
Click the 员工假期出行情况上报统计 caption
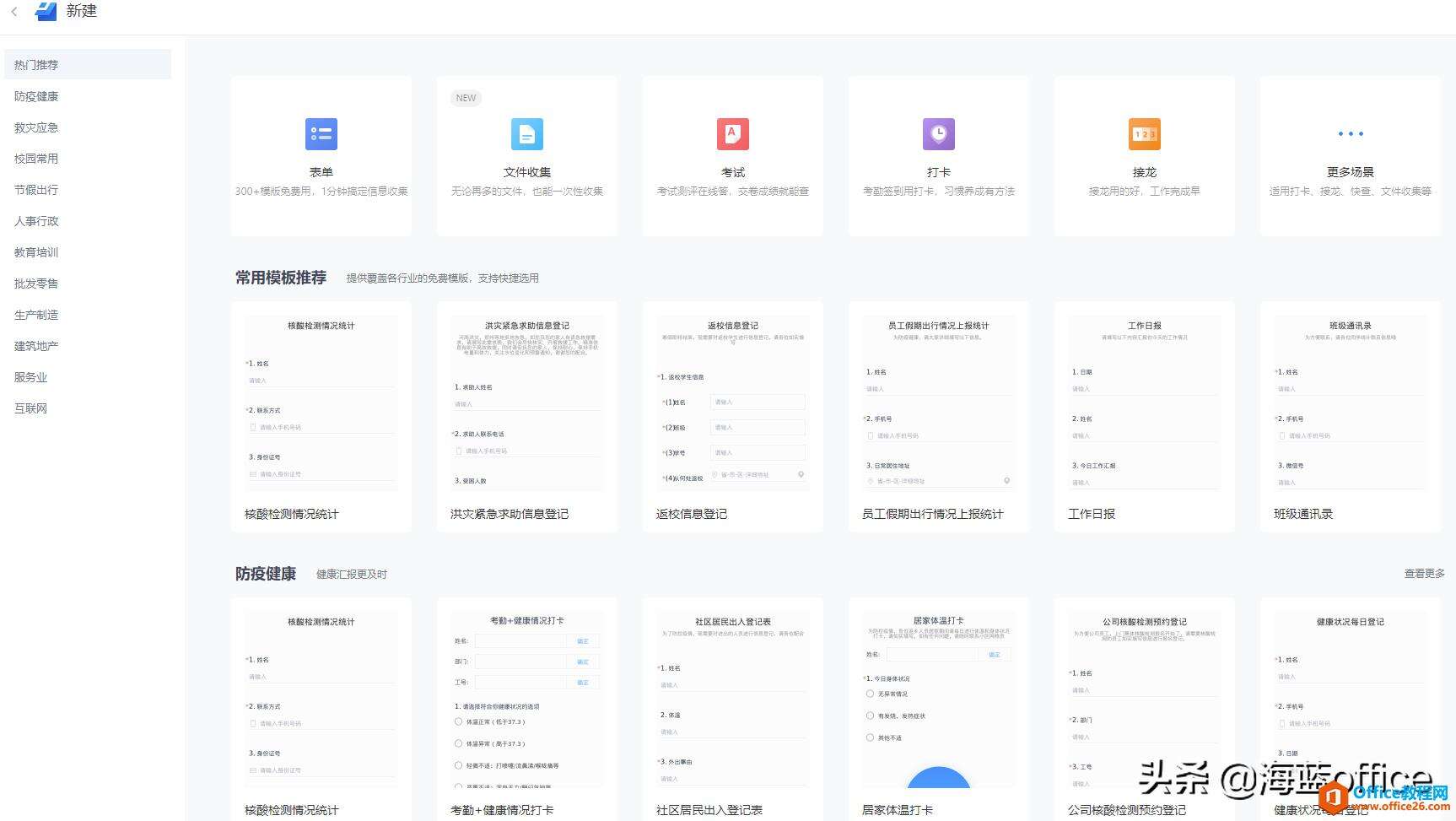pyautogui.click(x=933, y=514)
